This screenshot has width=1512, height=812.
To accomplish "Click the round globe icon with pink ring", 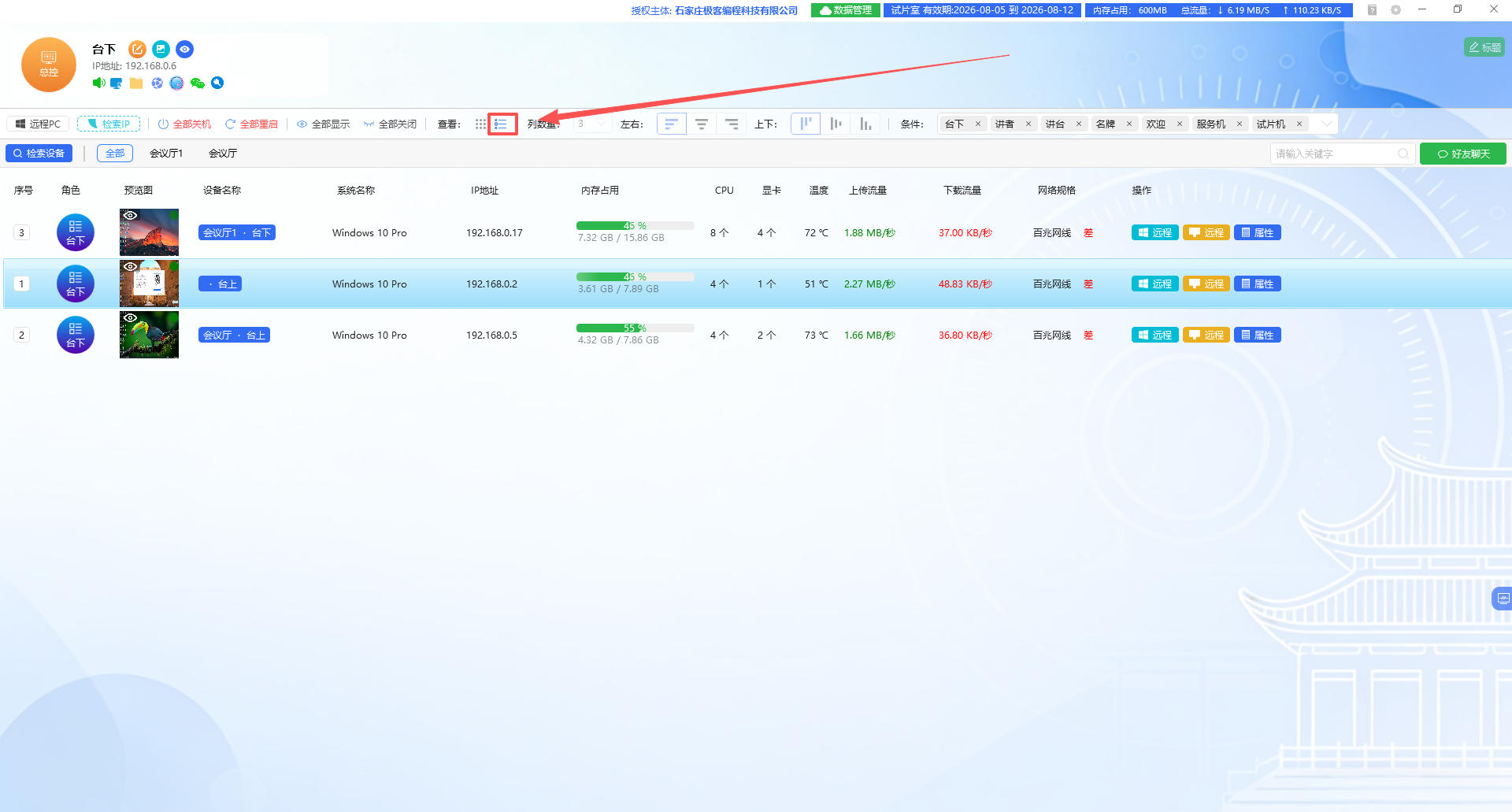I will 176,83.
